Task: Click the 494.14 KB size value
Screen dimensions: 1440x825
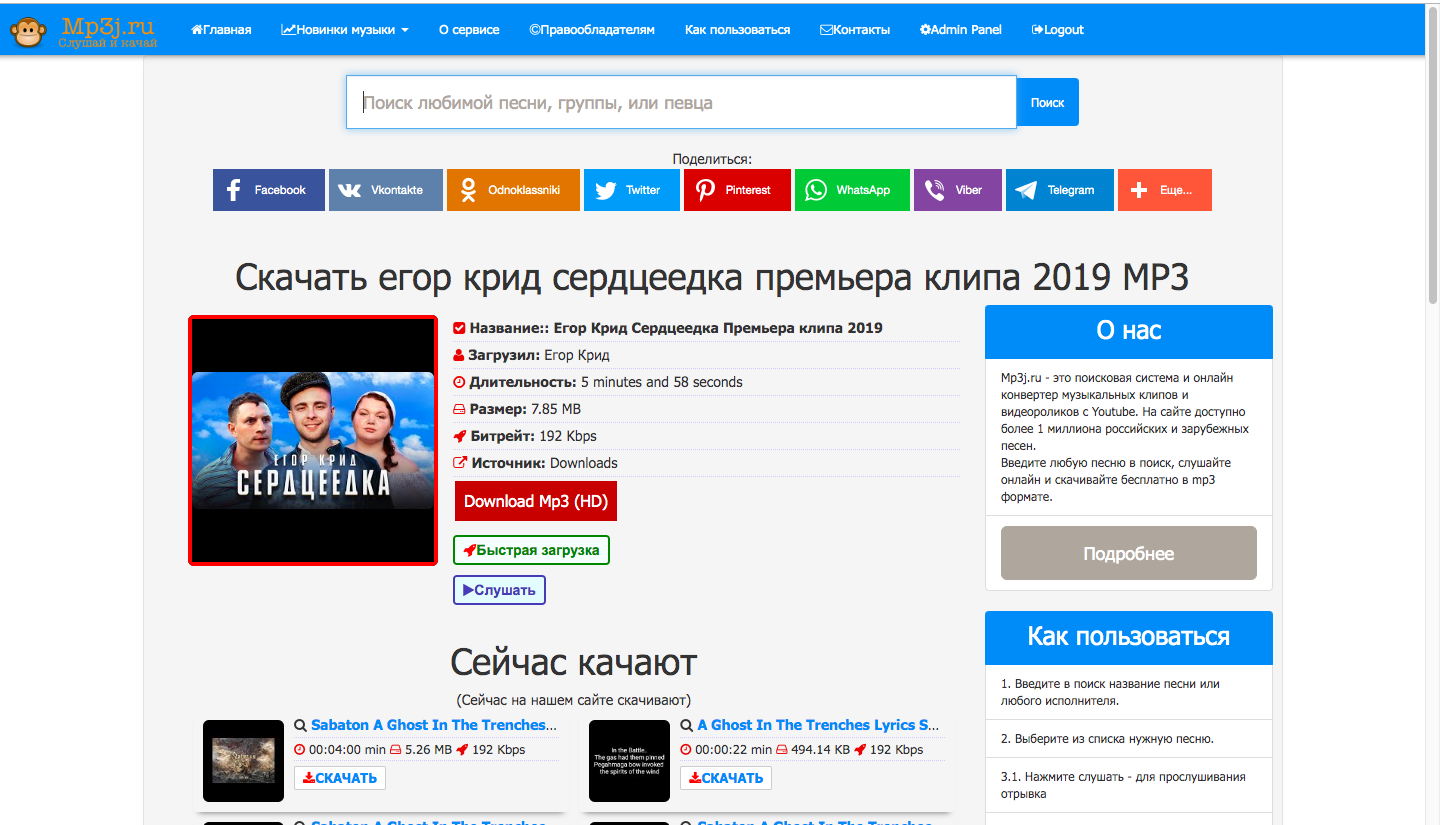Action: coord(820,750)
